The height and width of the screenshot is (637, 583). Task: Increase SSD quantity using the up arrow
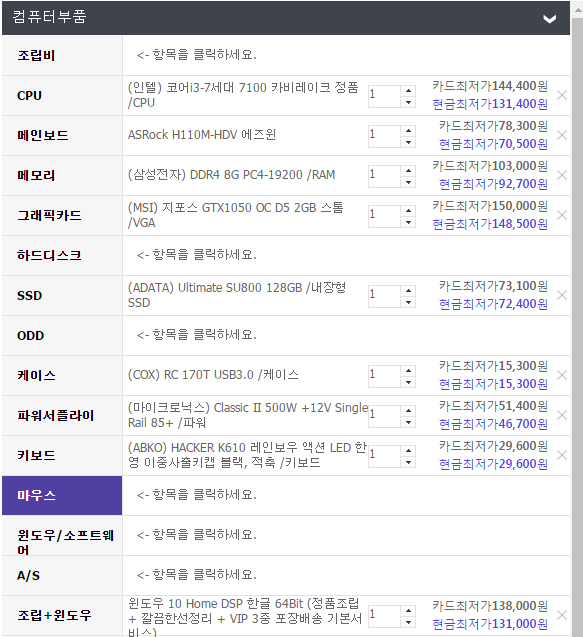pos(408,291)
